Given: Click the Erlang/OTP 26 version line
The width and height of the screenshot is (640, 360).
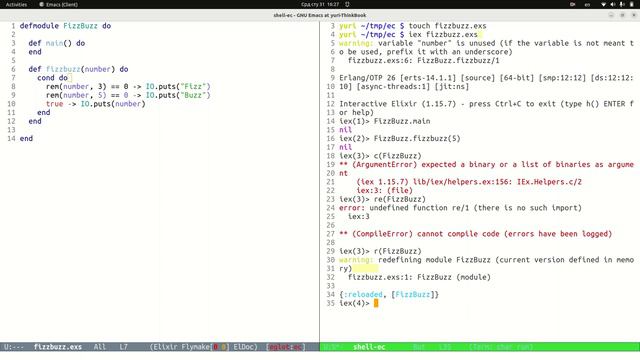Looking at the screenshot, I should [486, 78].
